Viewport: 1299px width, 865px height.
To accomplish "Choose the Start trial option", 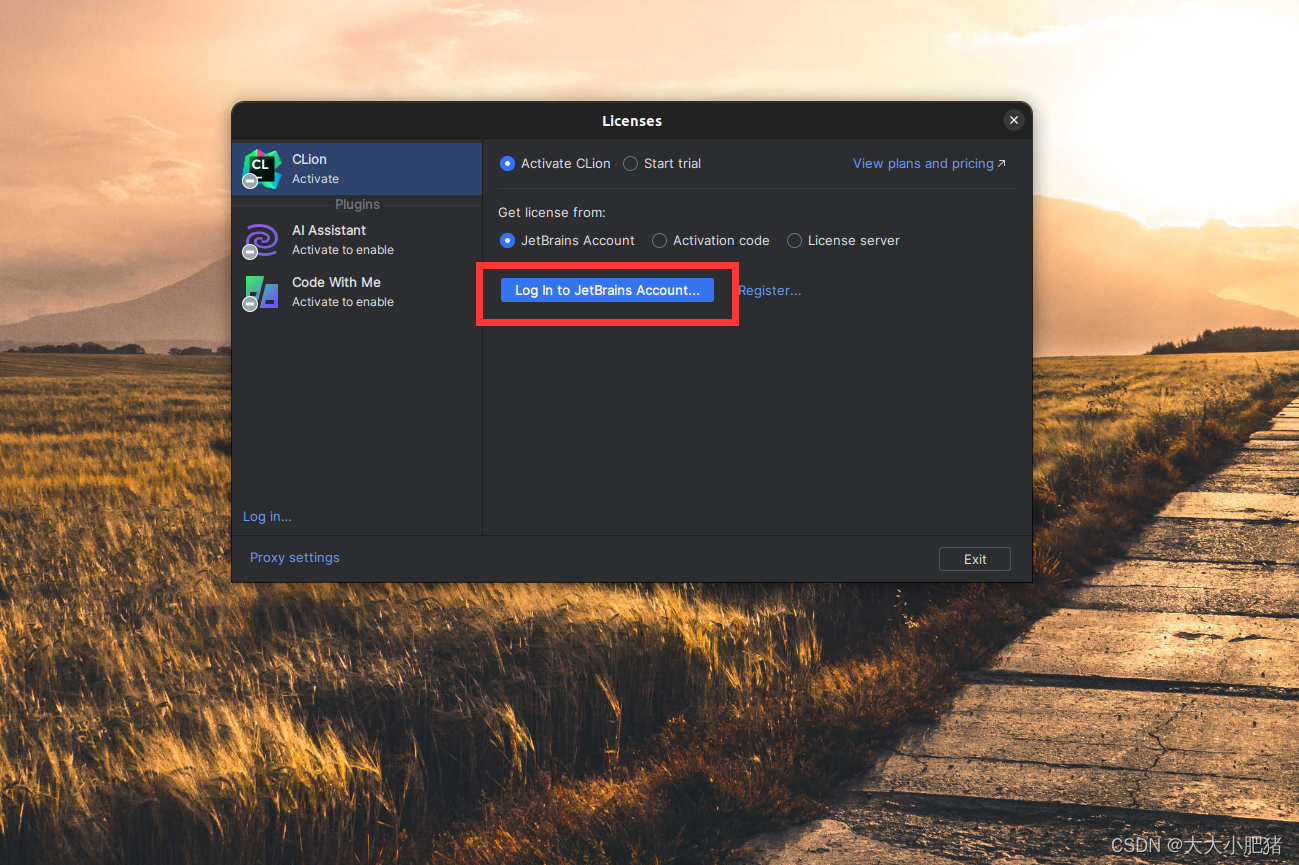I will (662, 163).
